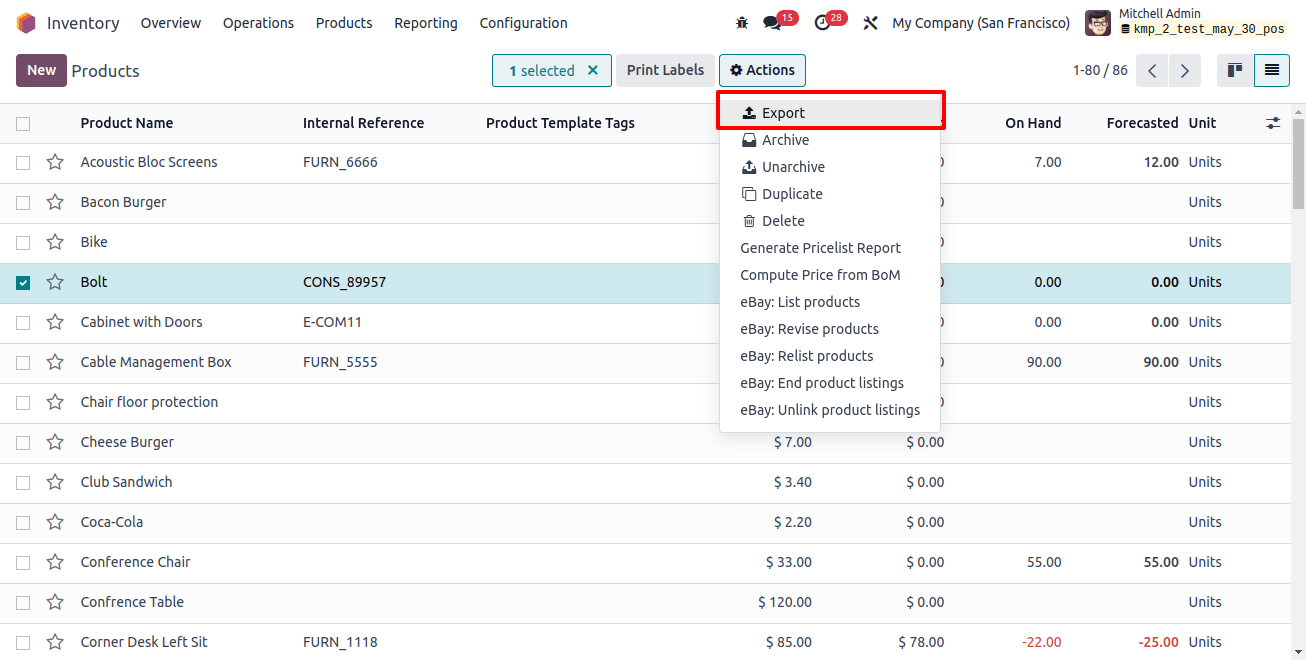Check the Bacon Burger row checkbox
The image size is (1306, 660).
click(23, 203)
